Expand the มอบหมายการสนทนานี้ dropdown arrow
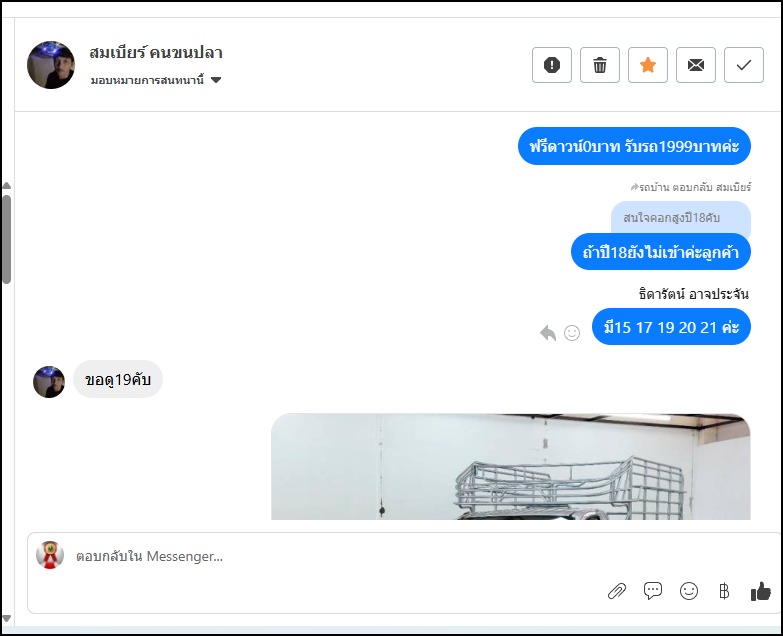This screenshot has width=783, height=636. point(216,80)
